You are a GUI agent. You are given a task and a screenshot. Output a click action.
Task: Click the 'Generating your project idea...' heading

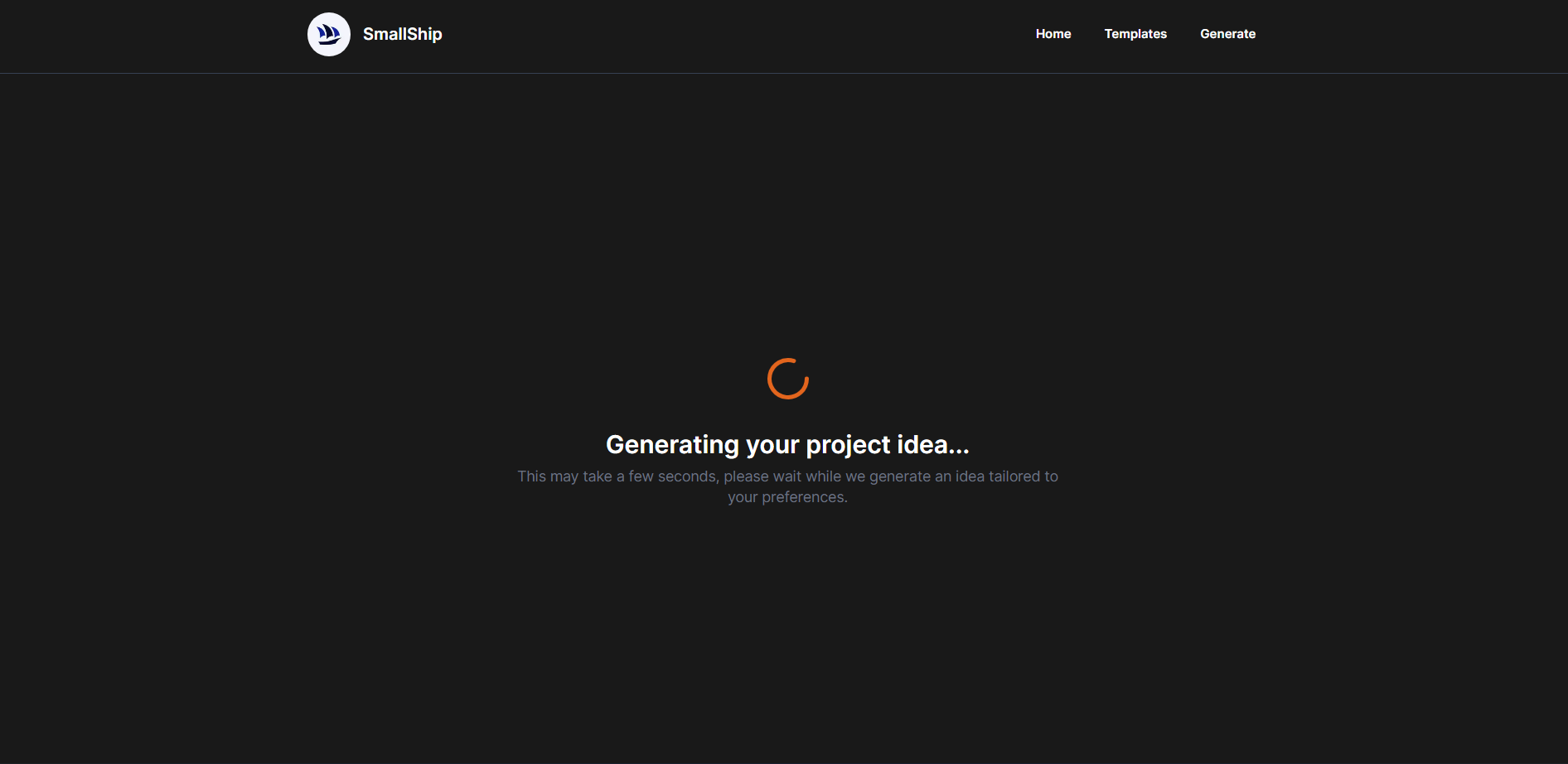pyautogui.click(x=787, y=444)
